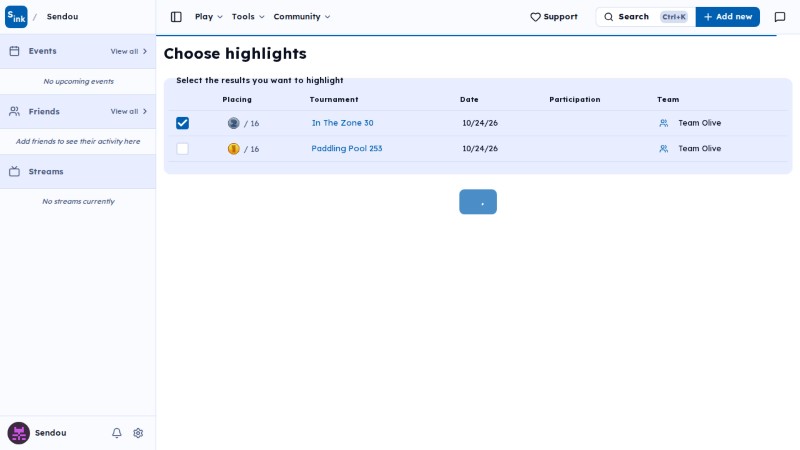Open the chat bubble icon
This screenshot has height=450, width=800.
[x=780, y=17]
